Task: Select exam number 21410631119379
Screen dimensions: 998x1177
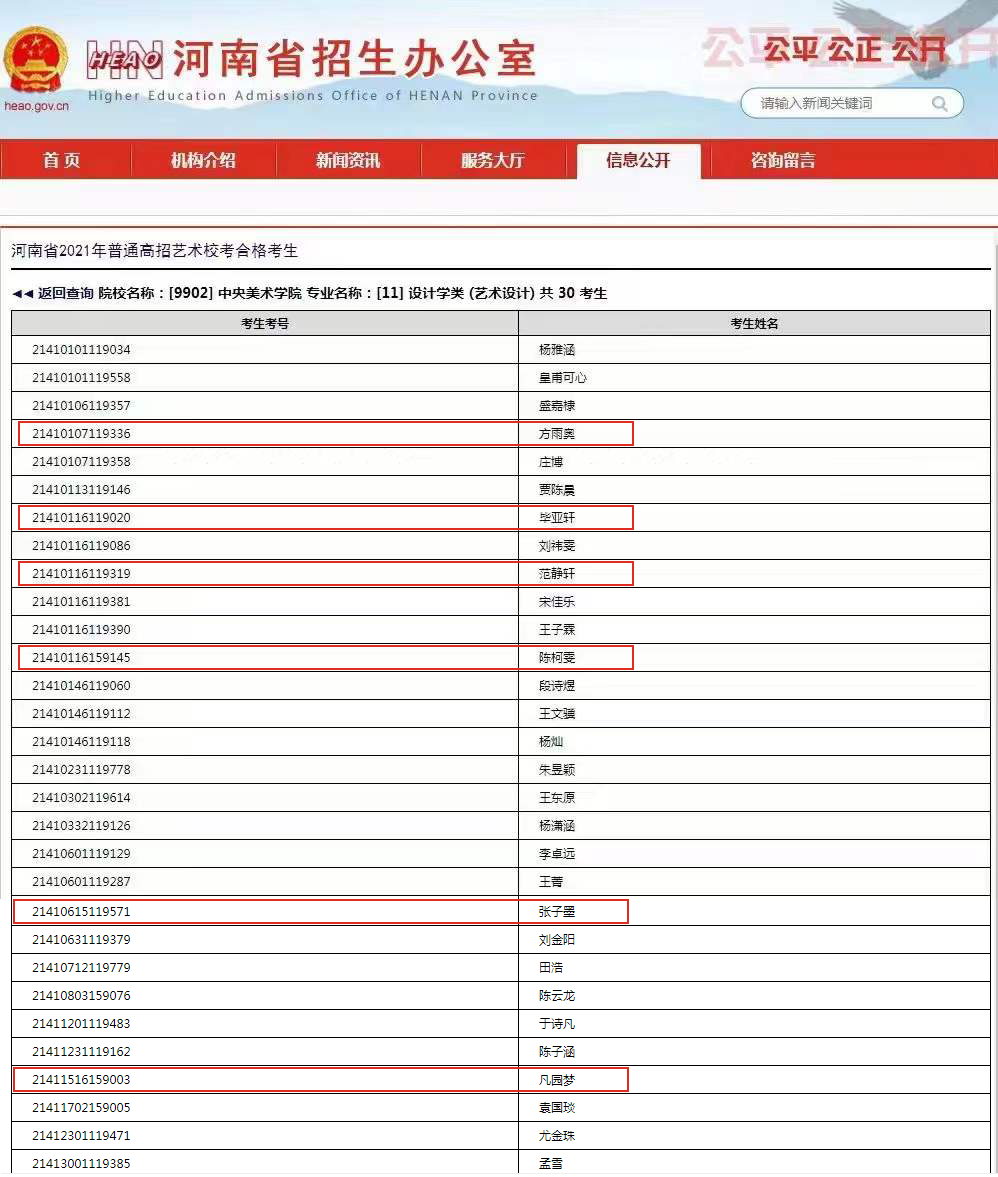Action: coord(81,940)
